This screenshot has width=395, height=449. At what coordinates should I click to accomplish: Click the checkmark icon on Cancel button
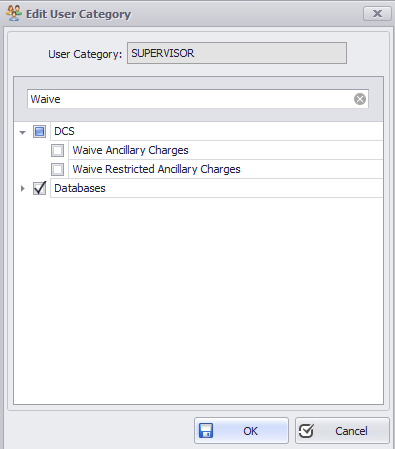[x=306, y=431]
